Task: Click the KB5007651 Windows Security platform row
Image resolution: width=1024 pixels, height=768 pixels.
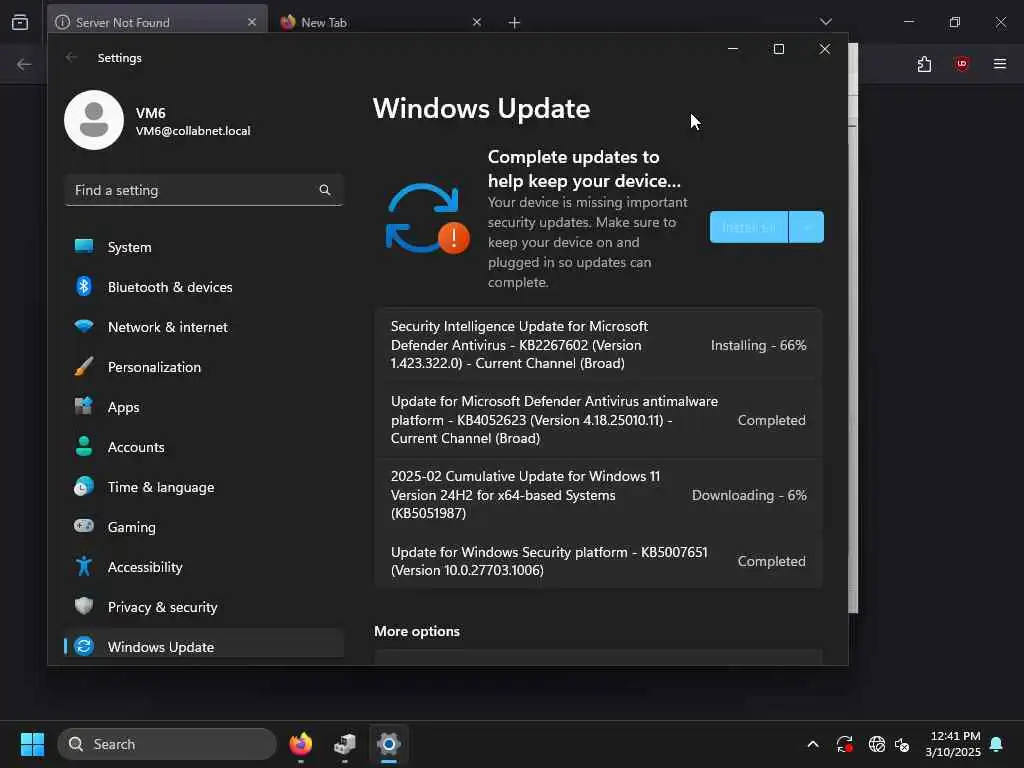Action: (x=598, y=561)
